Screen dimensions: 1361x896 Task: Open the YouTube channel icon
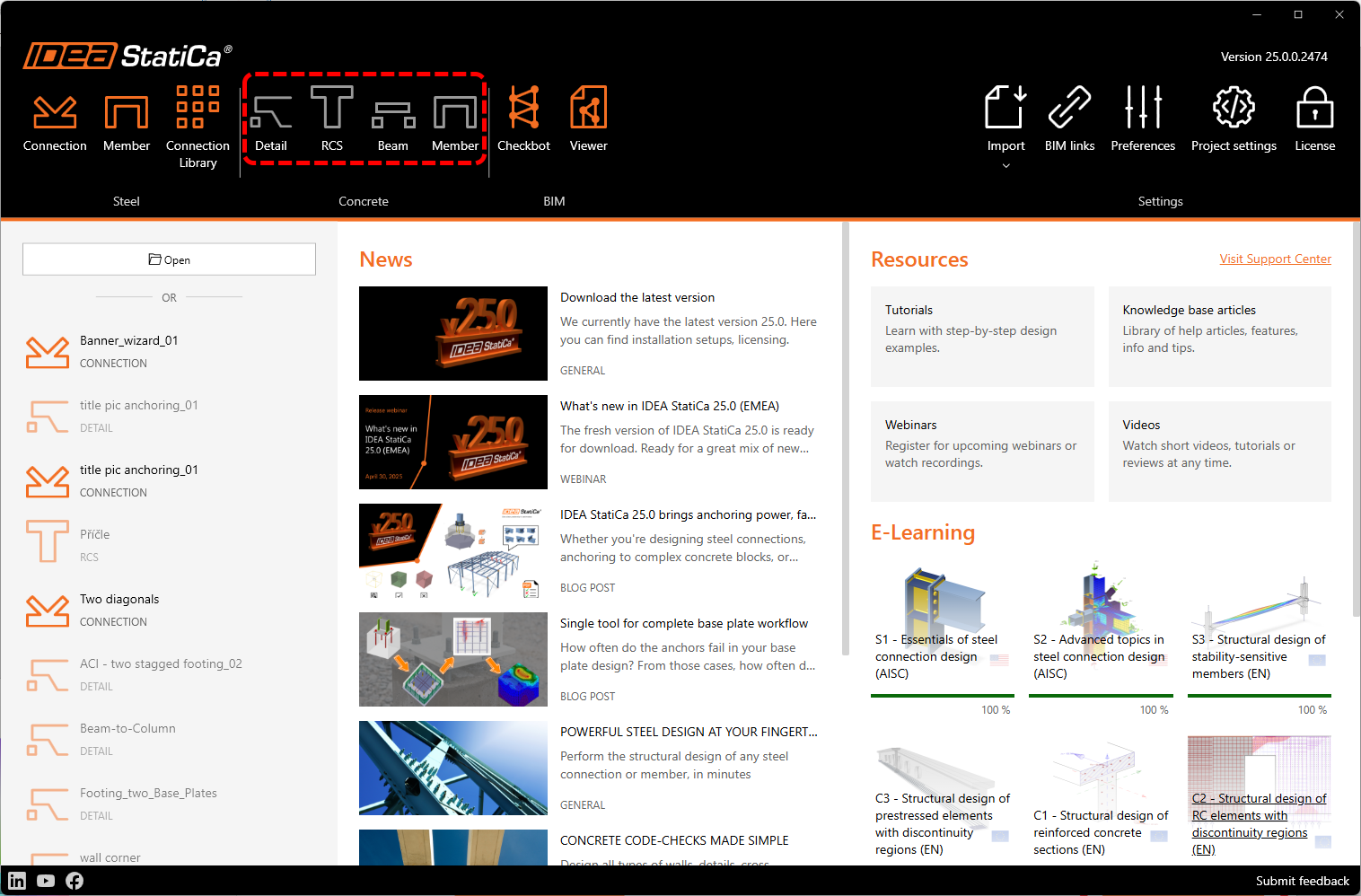pyautogui.click(x=46, y=881)
